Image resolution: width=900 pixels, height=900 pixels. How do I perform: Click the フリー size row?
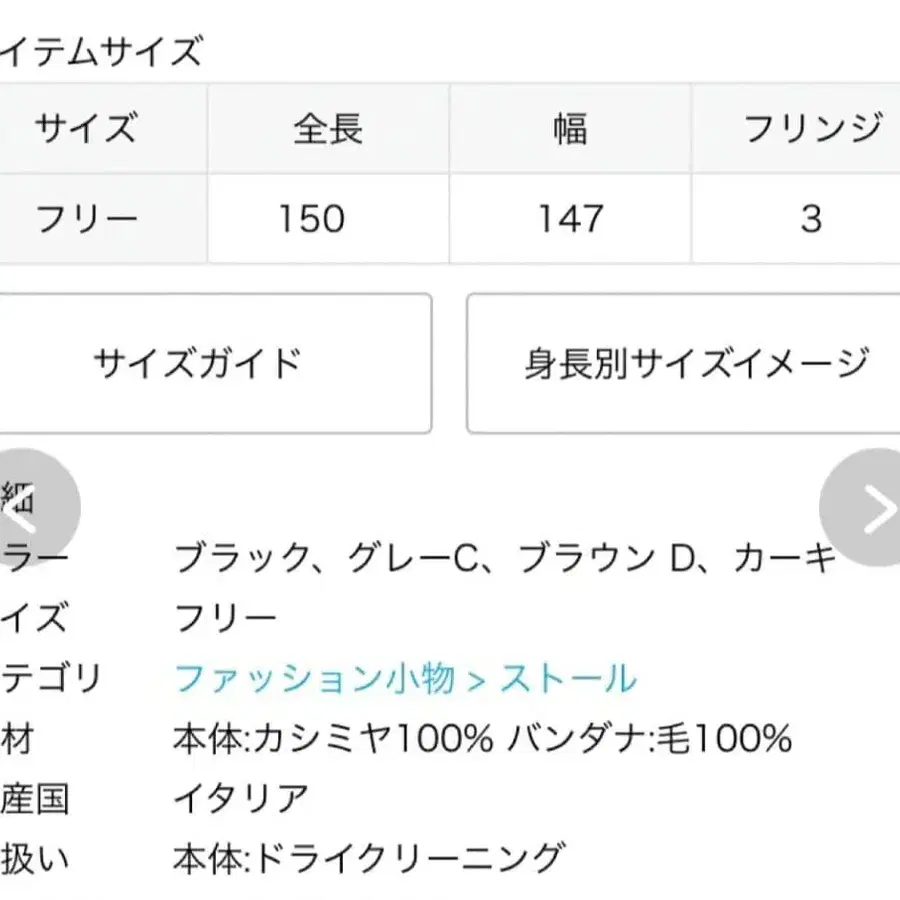pyautogui.click(x=87, y=218)
